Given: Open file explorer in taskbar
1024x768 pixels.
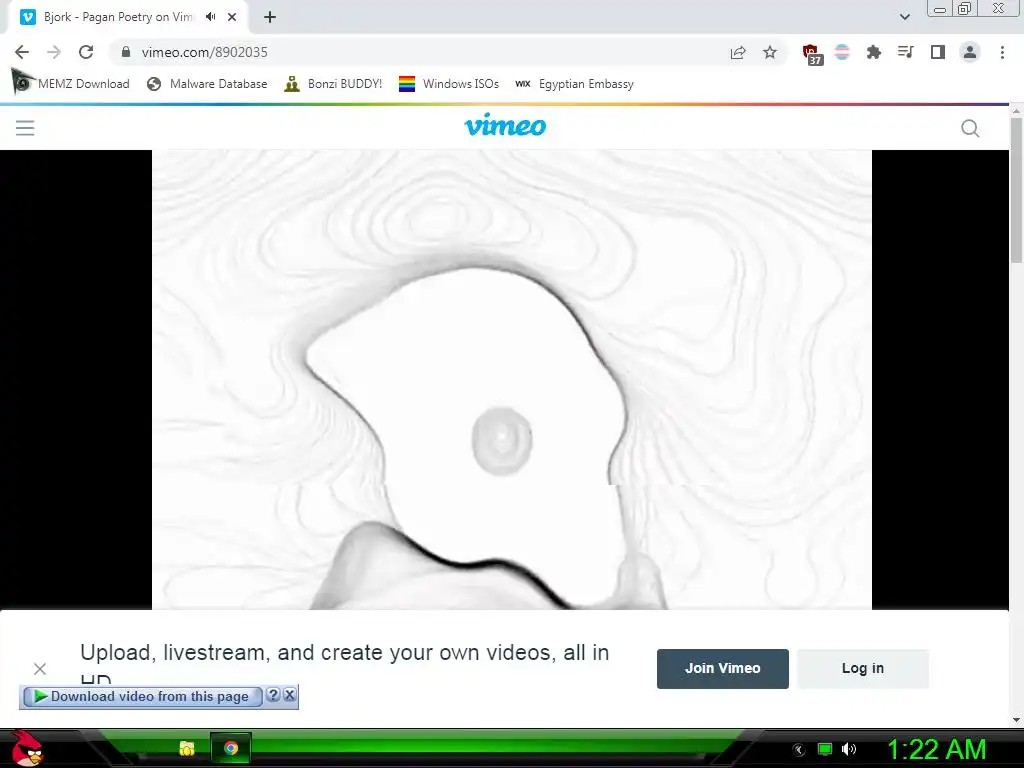Looking at the screenshot, I should click(x=187, y=748).
